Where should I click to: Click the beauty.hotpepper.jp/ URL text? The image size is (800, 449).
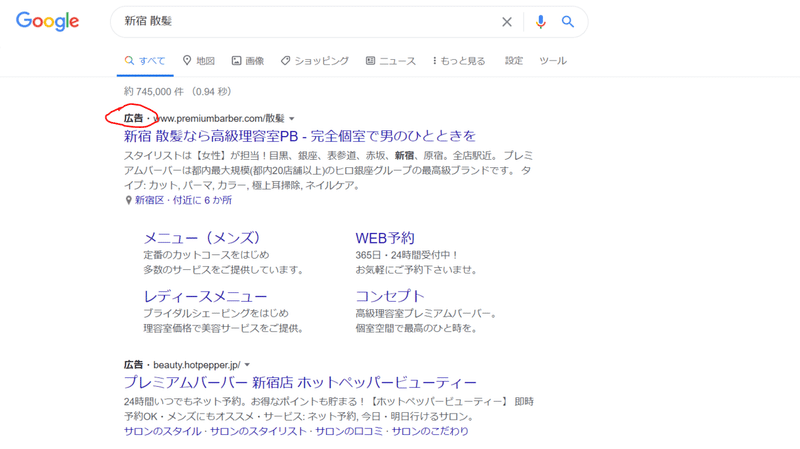click(x=197, y=365)
